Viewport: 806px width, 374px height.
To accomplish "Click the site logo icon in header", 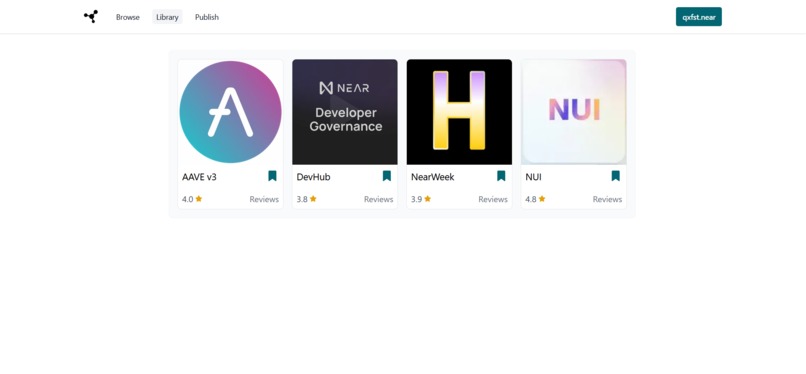I will pos(91,17).
